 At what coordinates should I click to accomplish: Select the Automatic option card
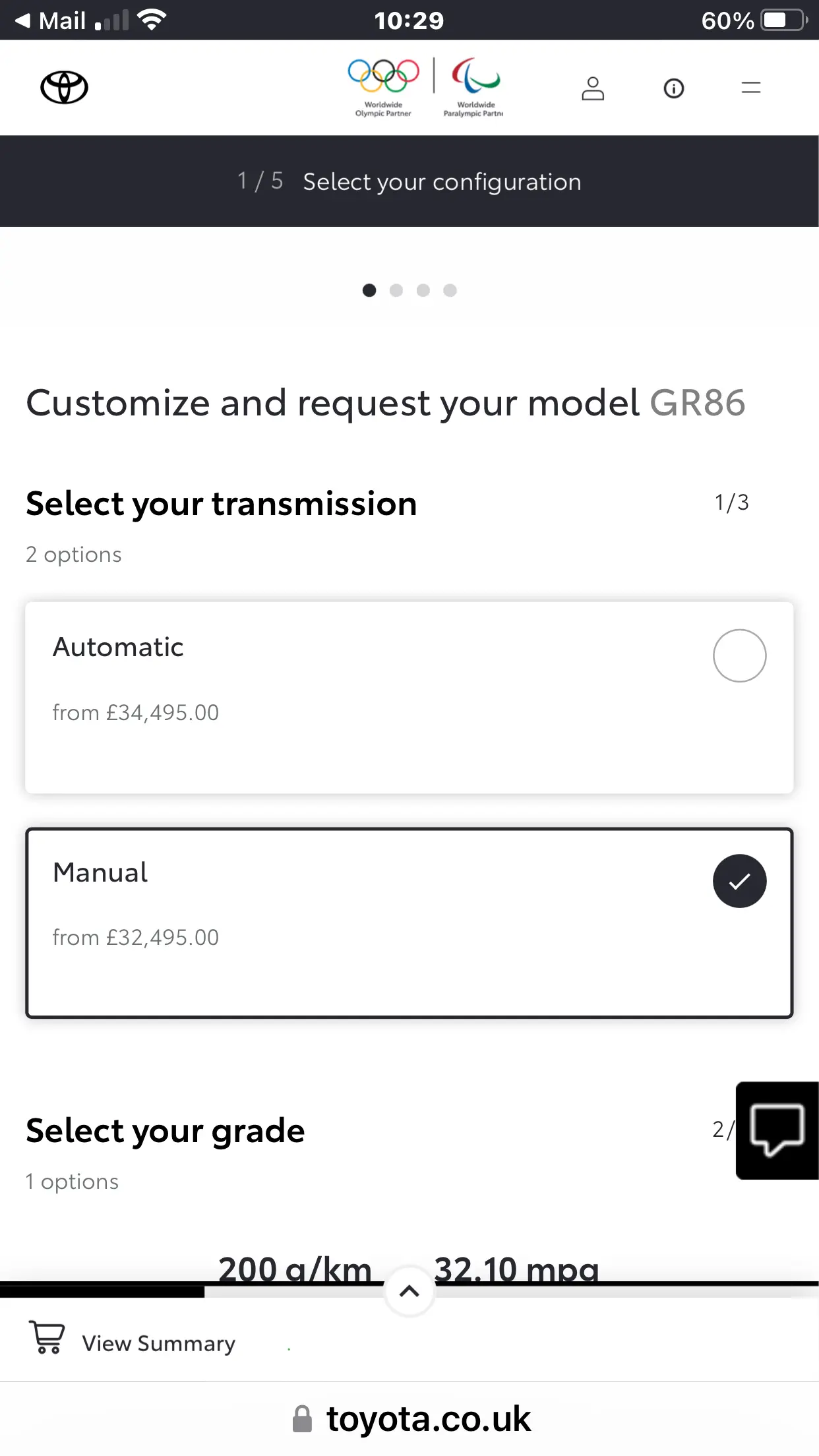[409, 697]
